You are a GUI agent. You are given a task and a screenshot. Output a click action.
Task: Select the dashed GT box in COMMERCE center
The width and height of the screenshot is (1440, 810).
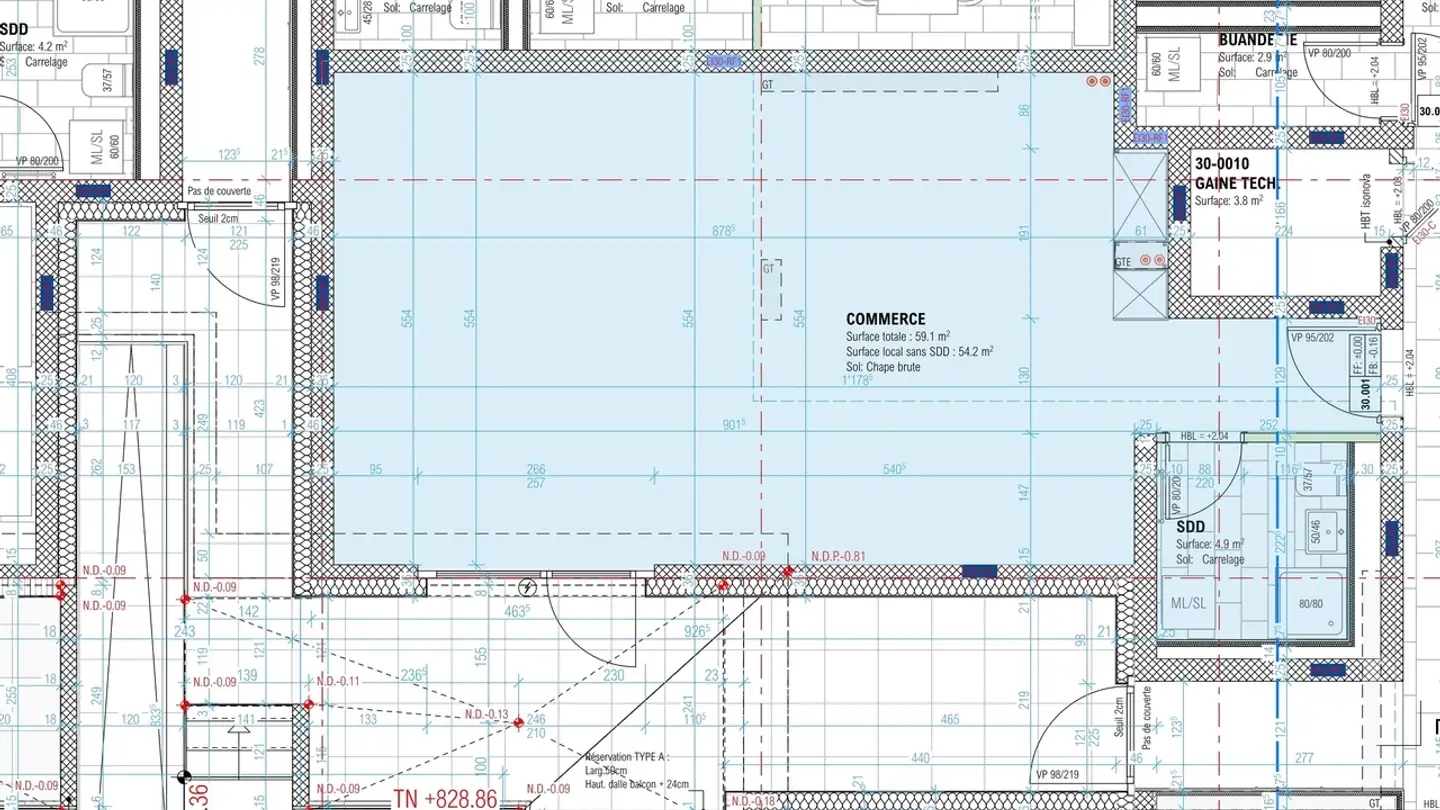pos(770,289)
